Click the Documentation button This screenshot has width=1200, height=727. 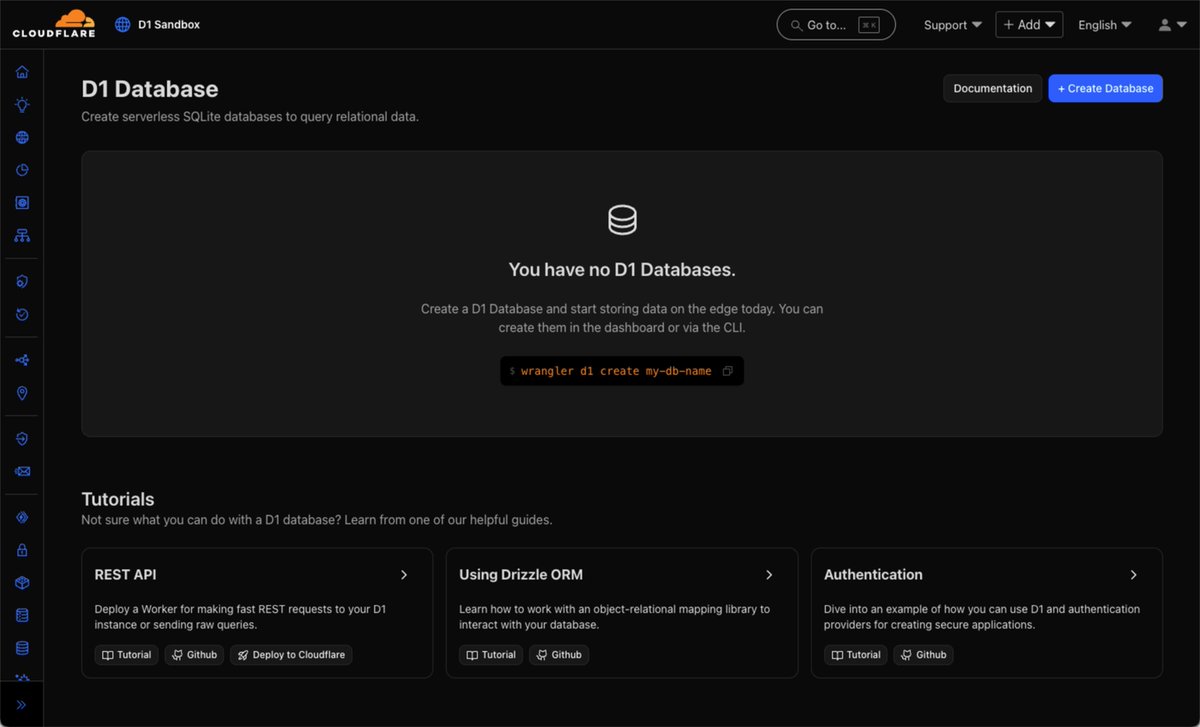(993, 88)
